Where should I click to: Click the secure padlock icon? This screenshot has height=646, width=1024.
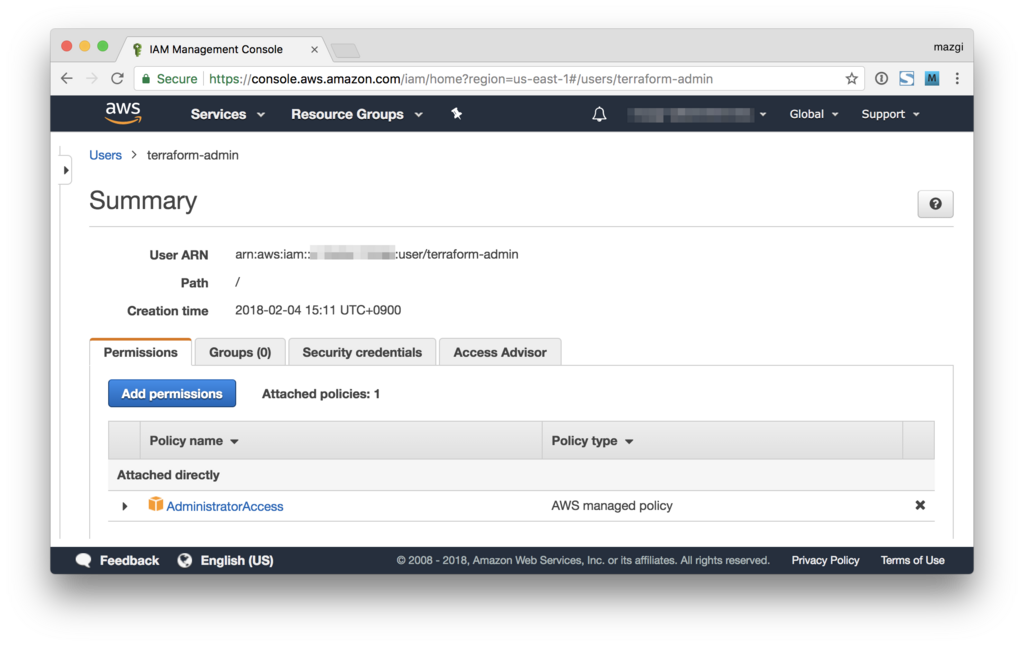tap(146, 78)
